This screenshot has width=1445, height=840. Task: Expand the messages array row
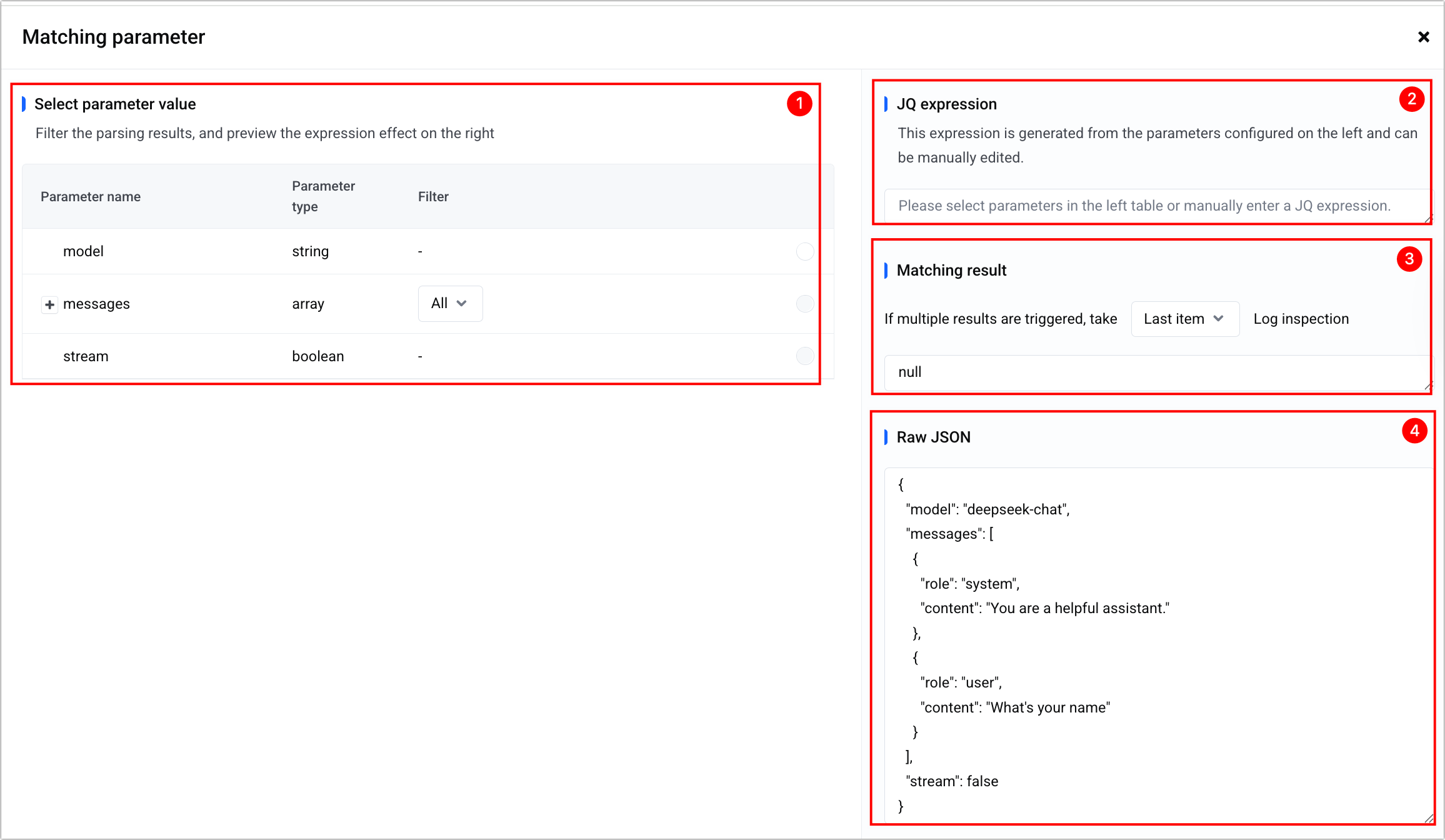click(49, 304)
